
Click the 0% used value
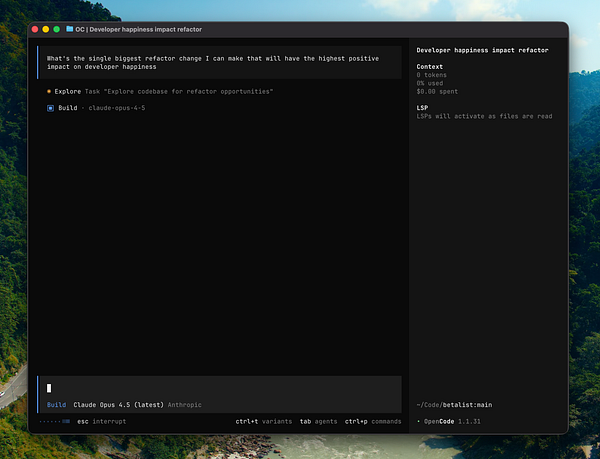point(429,83)
